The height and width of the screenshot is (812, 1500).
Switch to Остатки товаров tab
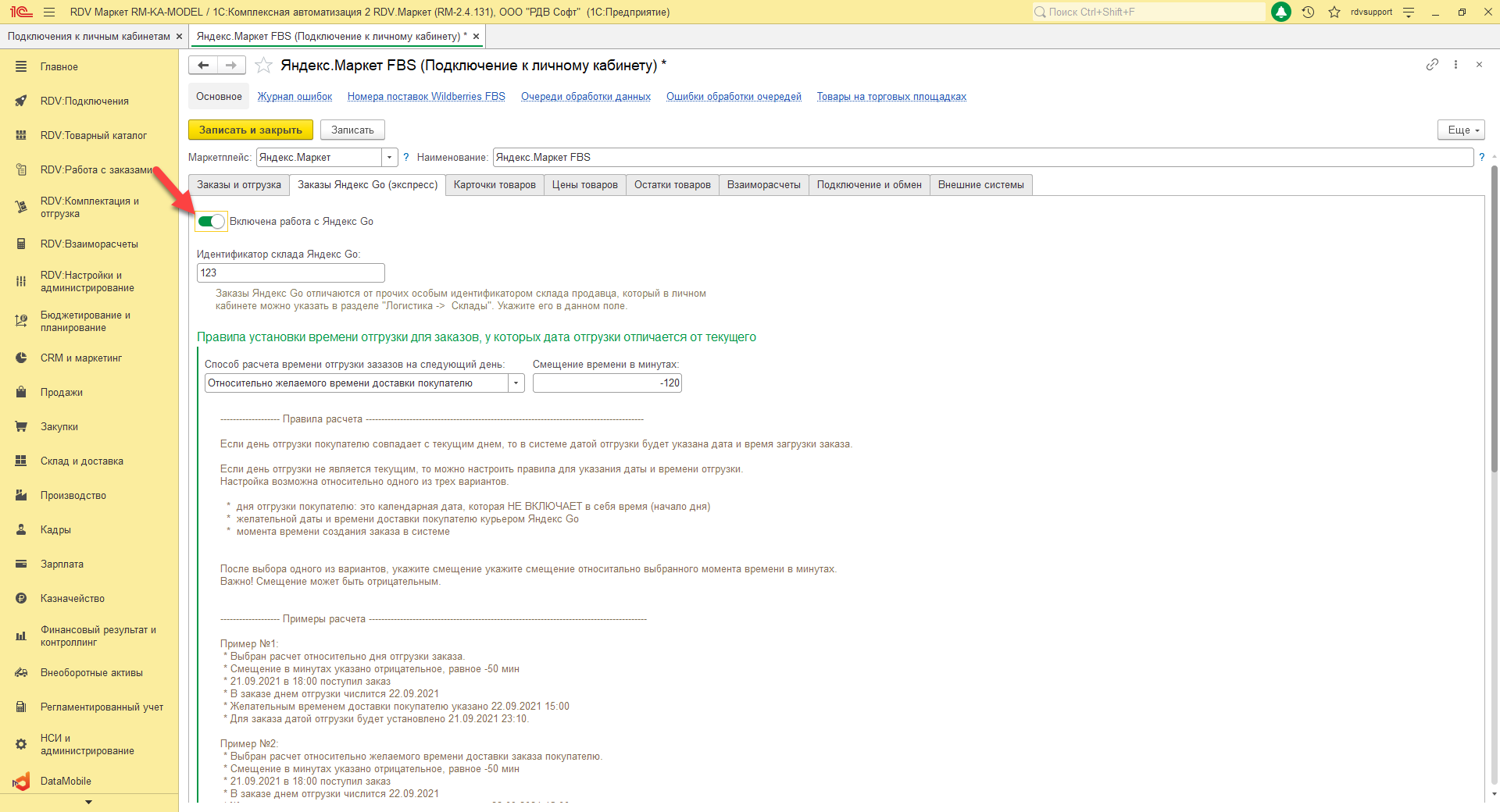coord(673,185)
